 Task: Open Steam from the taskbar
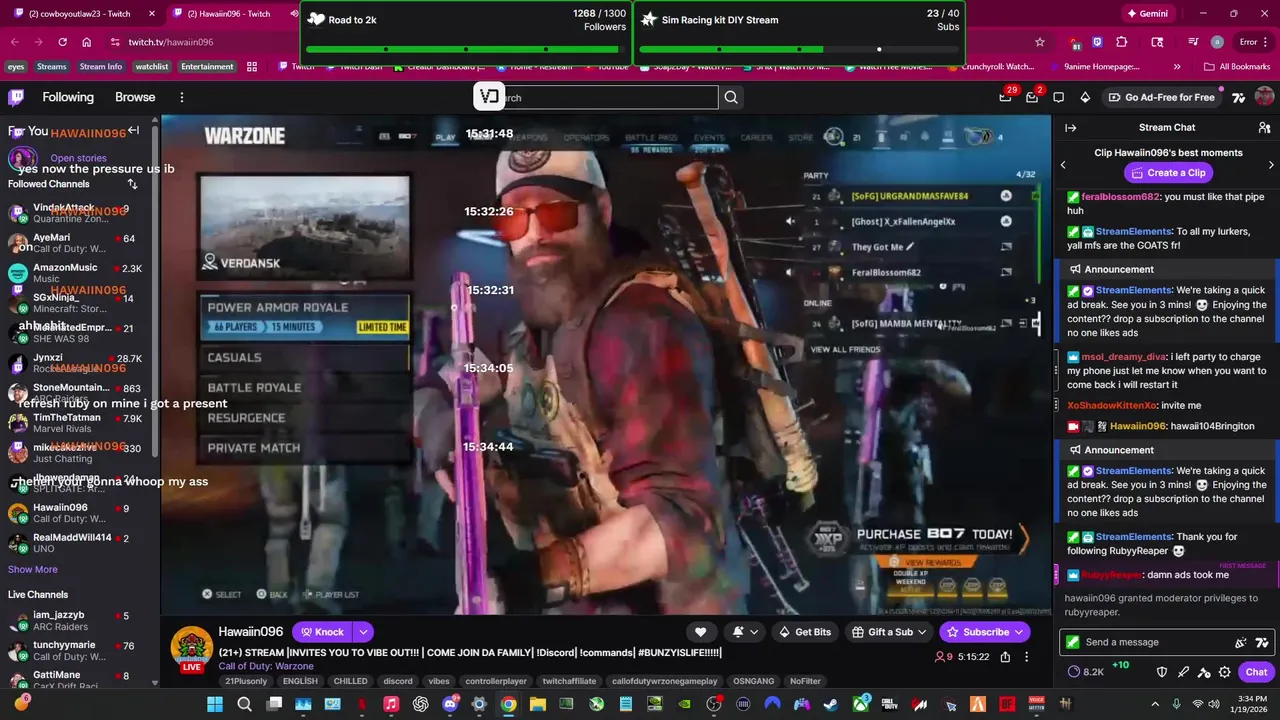(x=831, y=704)
